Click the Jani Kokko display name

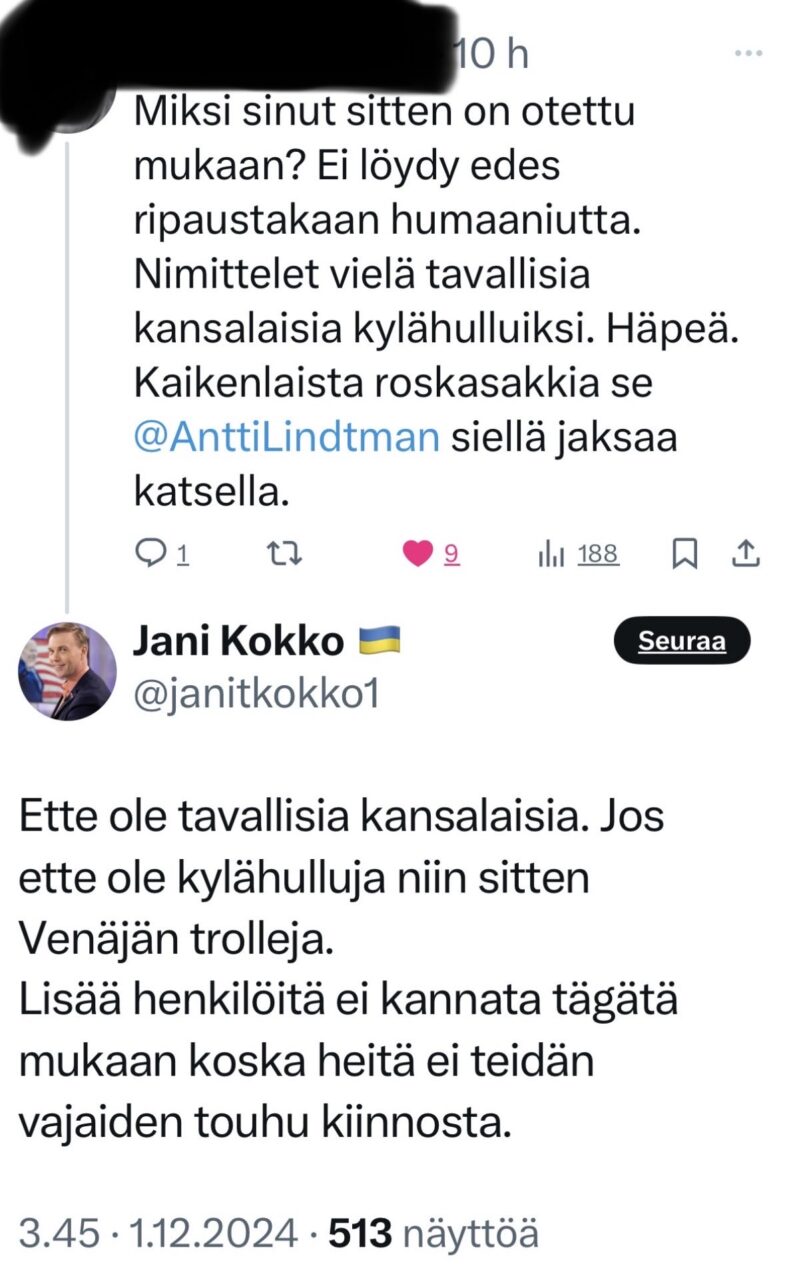pyautogui.click(x=238, y=641)
